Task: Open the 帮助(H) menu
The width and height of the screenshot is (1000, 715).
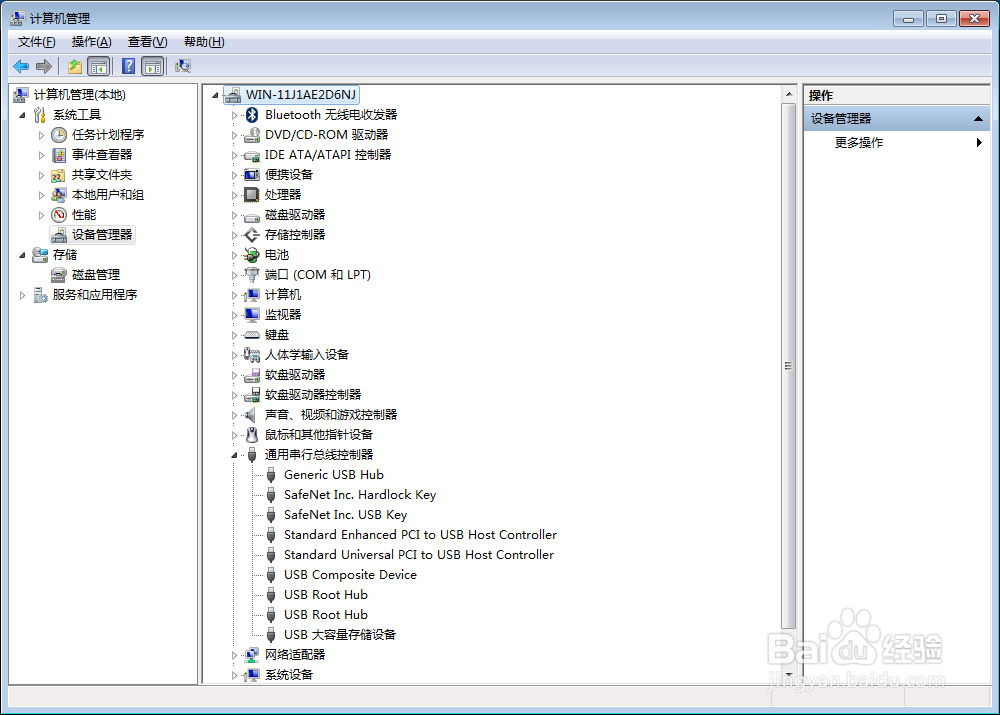Action: click(204, 42)
